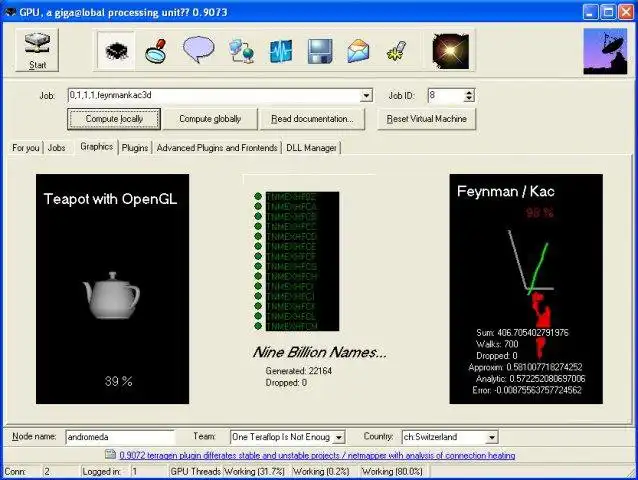Click the Node name input field

click(120, 437)
